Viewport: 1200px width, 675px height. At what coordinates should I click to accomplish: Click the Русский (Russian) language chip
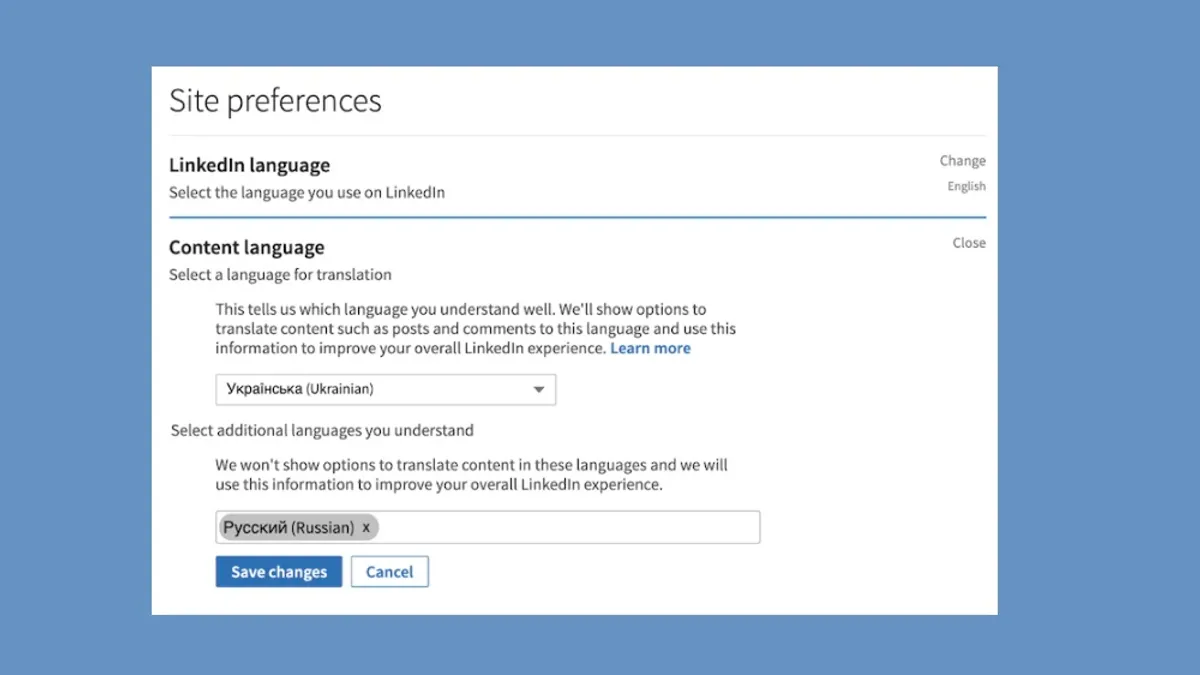pos(298,527)
